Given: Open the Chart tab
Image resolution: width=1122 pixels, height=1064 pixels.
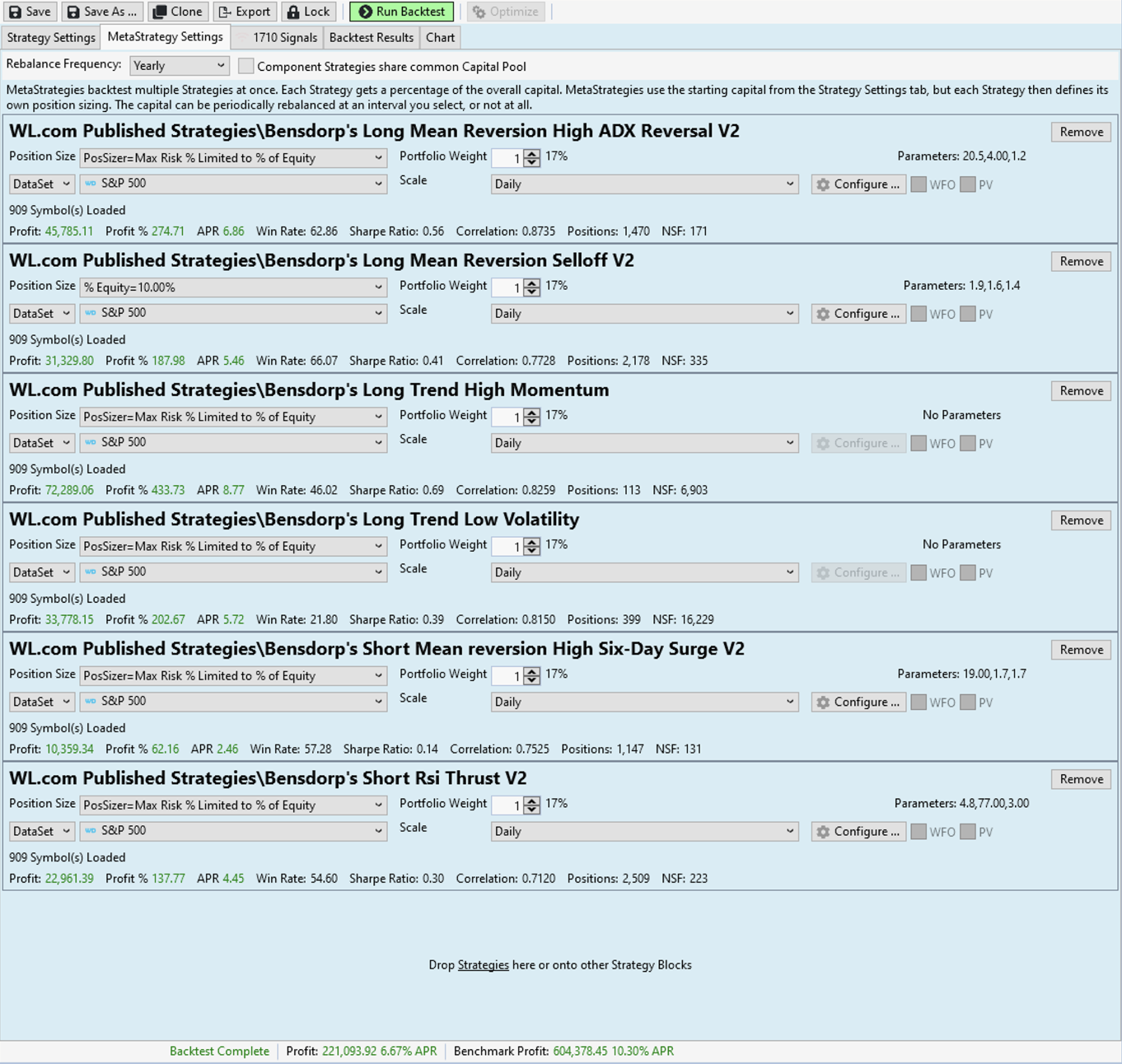Looking at the screenshot, I should click(440, 37).
